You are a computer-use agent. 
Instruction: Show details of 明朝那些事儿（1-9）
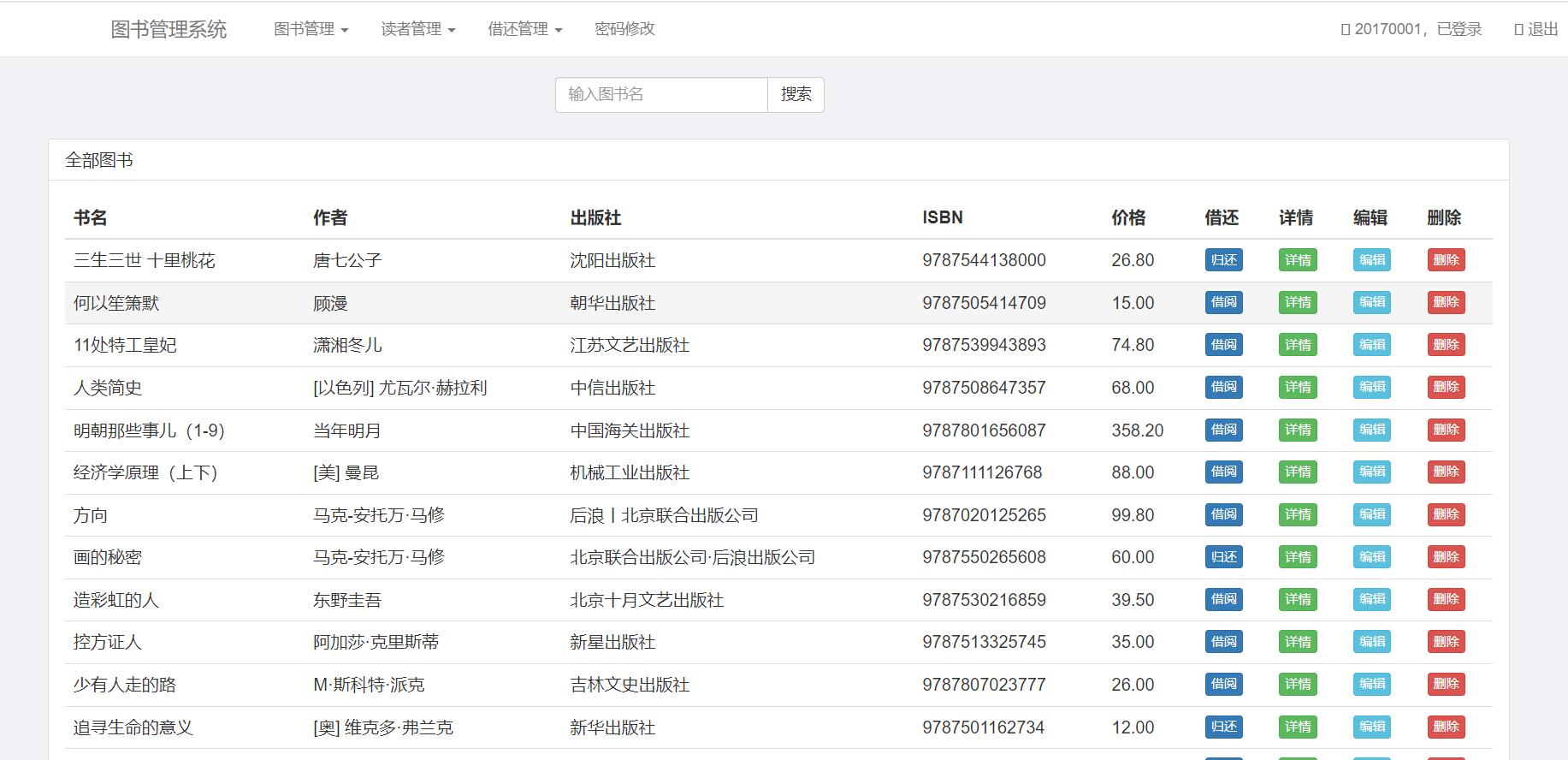[1298, 430]
